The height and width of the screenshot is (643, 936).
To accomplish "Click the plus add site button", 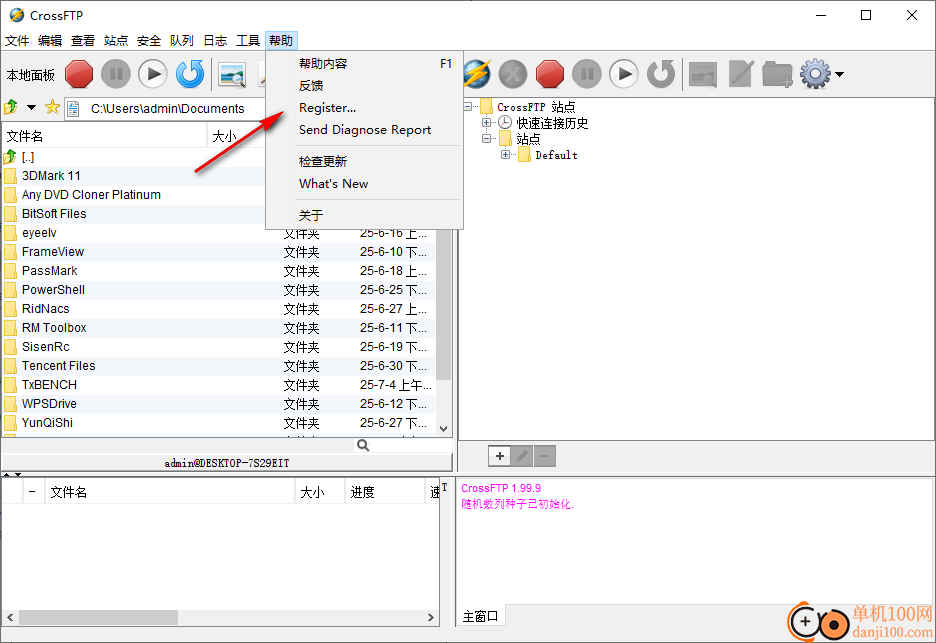I will tap(499, 456).
